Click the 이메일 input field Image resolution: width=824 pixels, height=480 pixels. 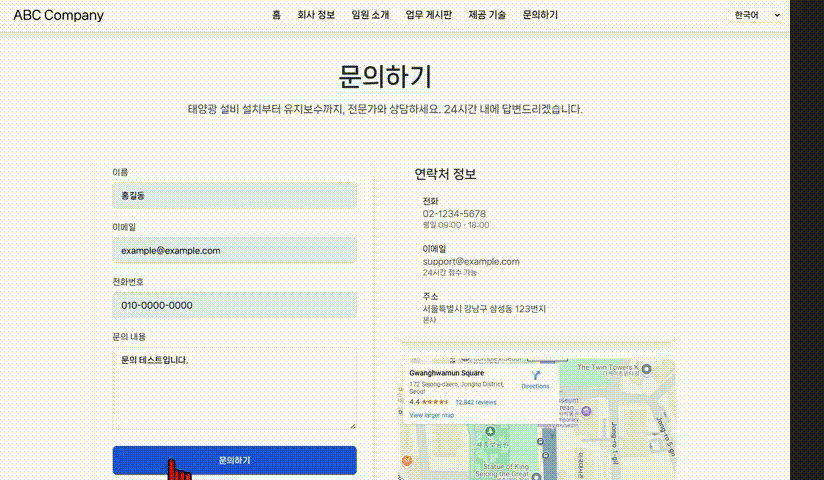[x=234, y=250]
